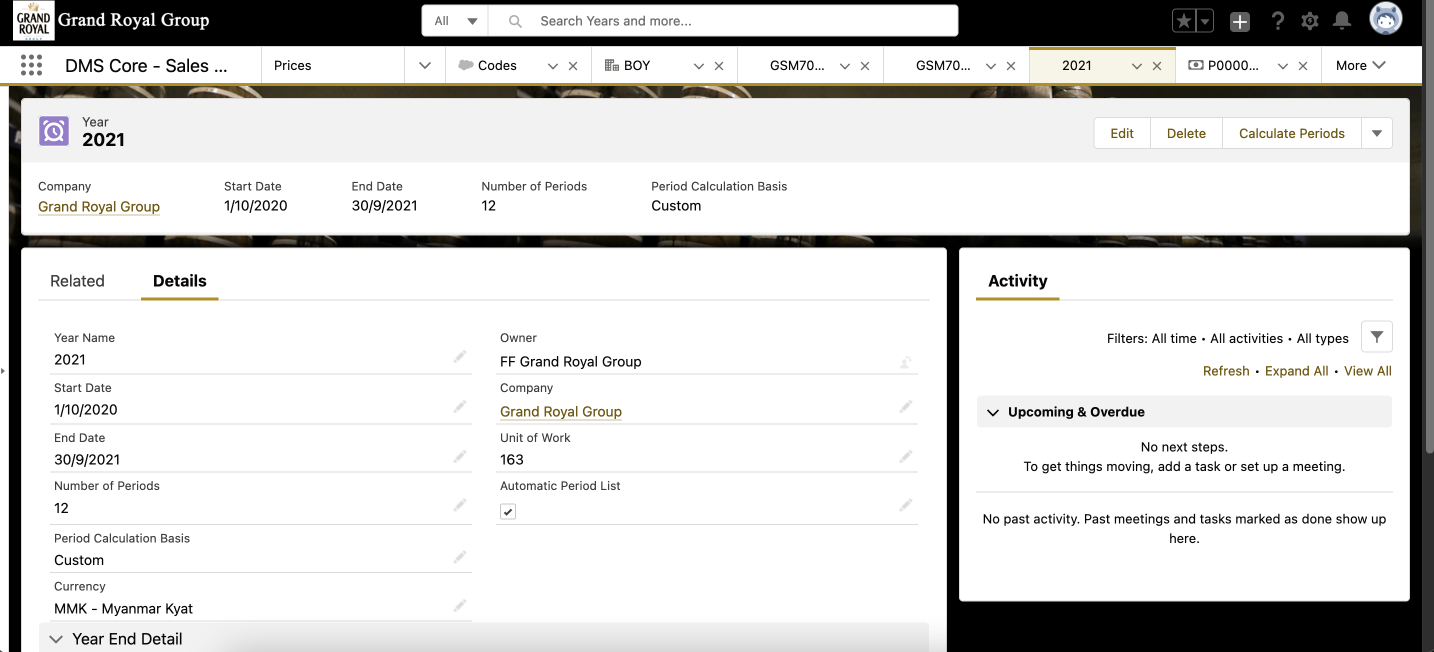
Task: Click the MMK - Myanmar Kyat value
Action: [124, 608]
